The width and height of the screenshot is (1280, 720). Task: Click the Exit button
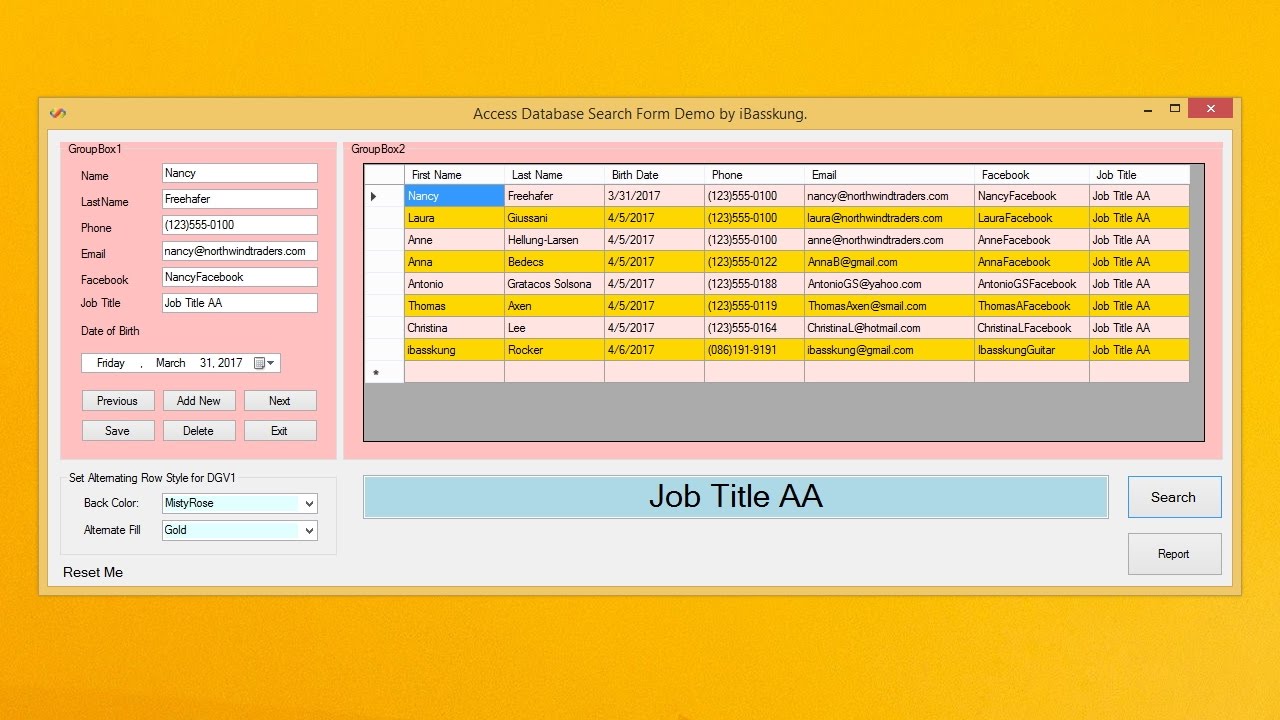click(280, 431)
